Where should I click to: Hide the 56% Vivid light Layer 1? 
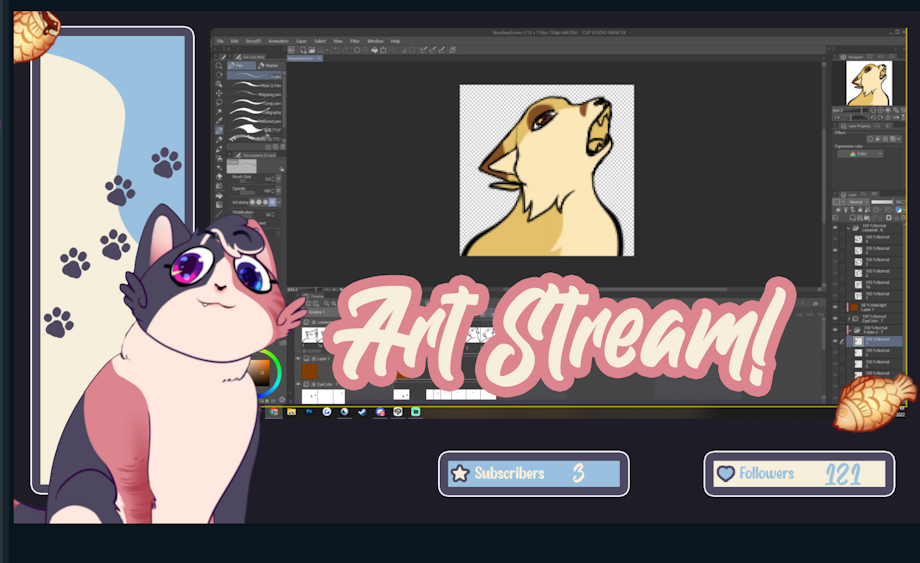pos(835,307)
